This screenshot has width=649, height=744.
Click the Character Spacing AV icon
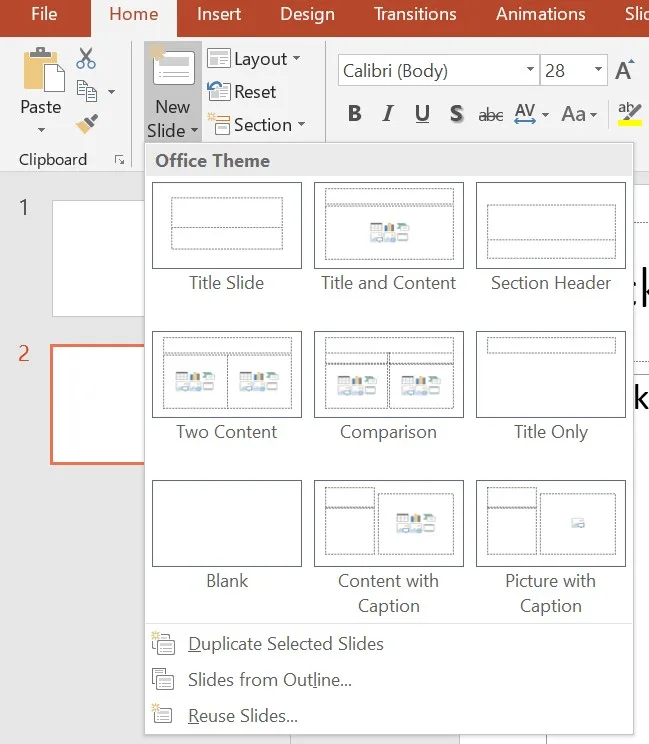525,114
